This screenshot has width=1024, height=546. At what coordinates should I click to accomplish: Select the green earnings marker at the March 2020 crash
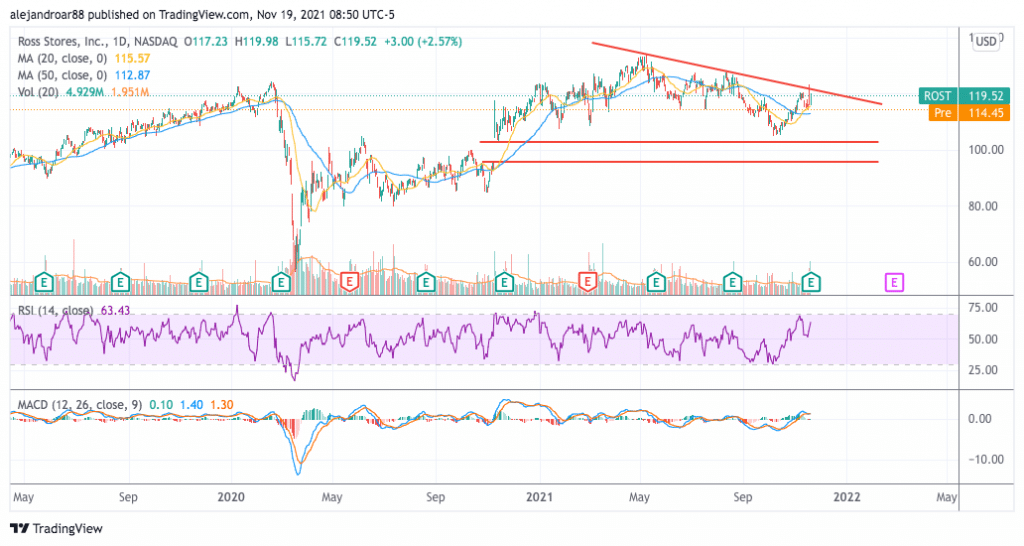281,283
